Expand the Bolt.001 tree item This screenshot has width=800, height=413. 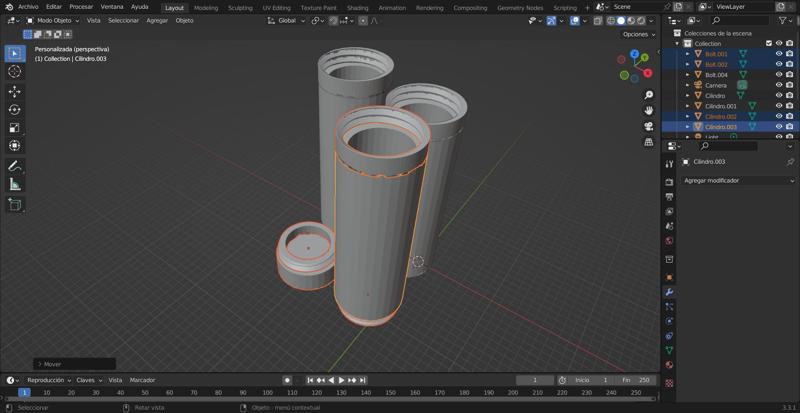point(687,54)
